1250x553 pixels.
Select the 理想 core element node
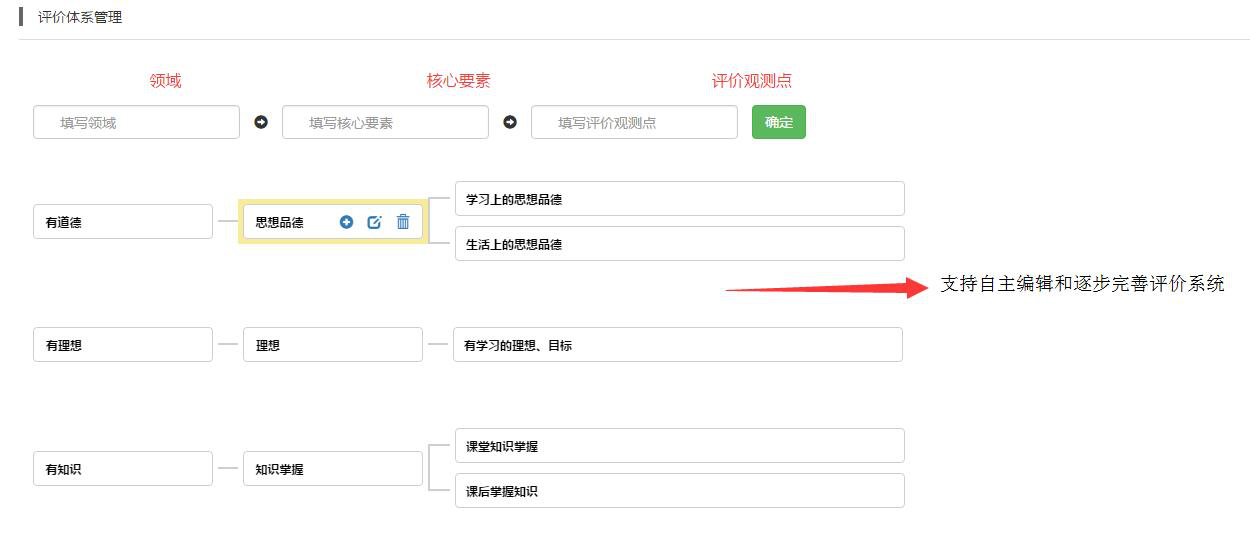(332, 345)
